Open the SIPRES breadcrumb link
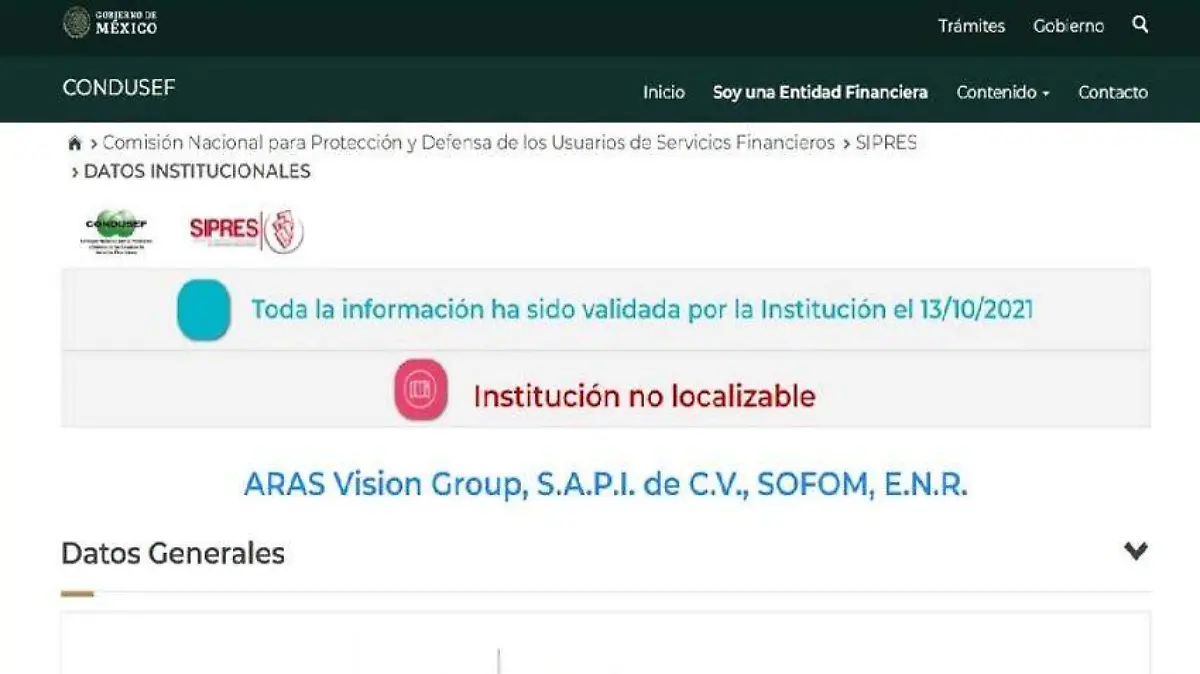Image resolution: width=1200 pixels, height=674 pixels. click(886, 143)
